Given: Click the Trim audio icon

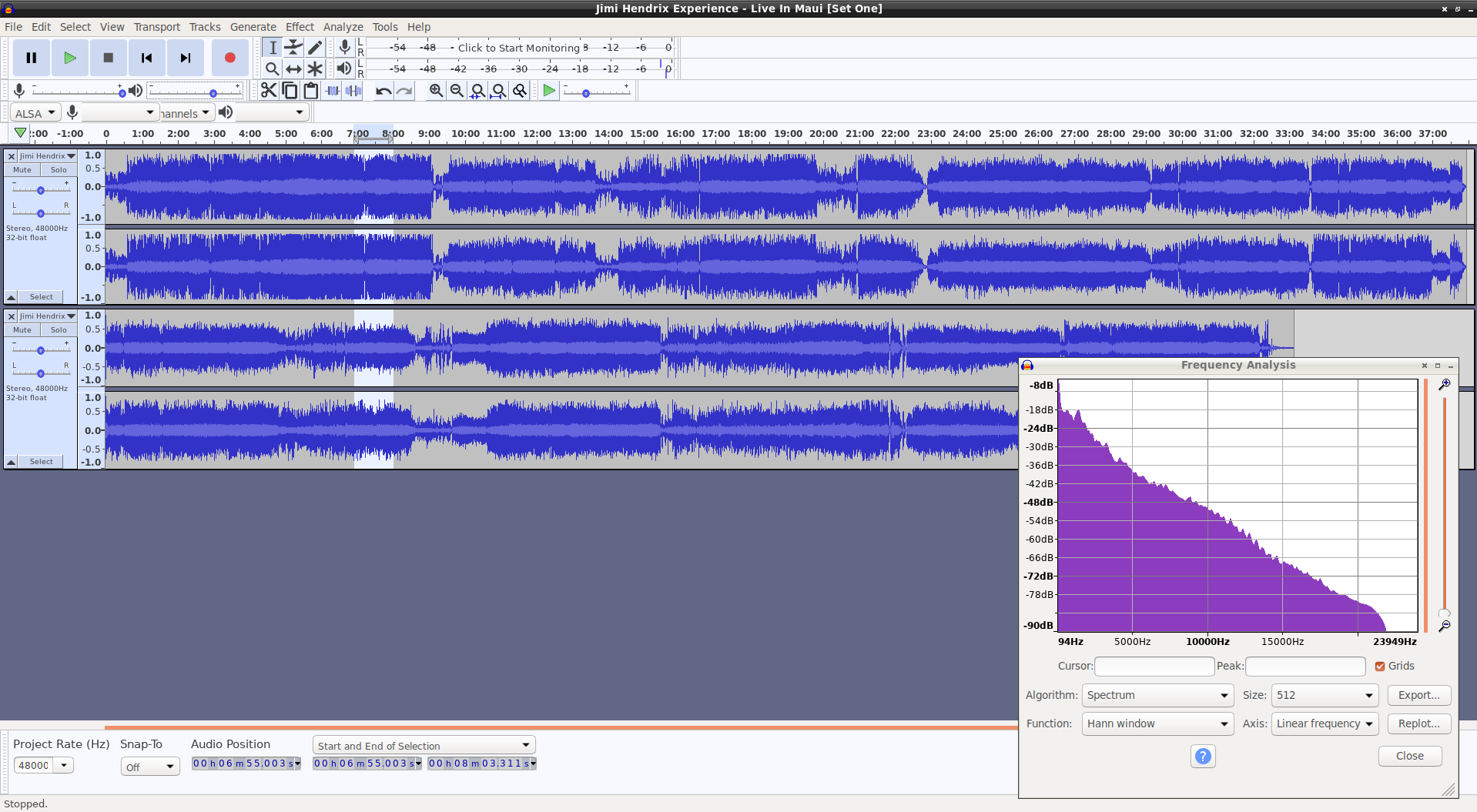Looking at the screenshot, I should [333, 91].
